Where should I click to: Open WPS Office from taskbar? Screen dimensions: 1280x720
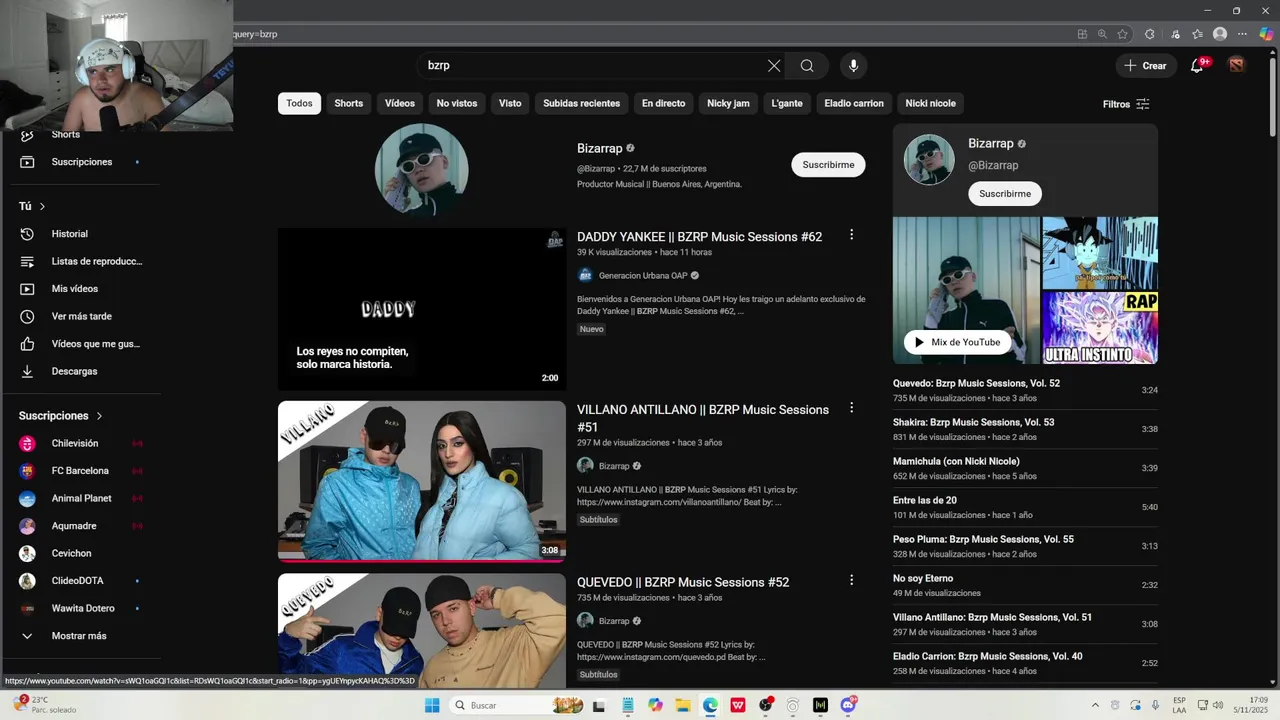(x=738, y=705)
